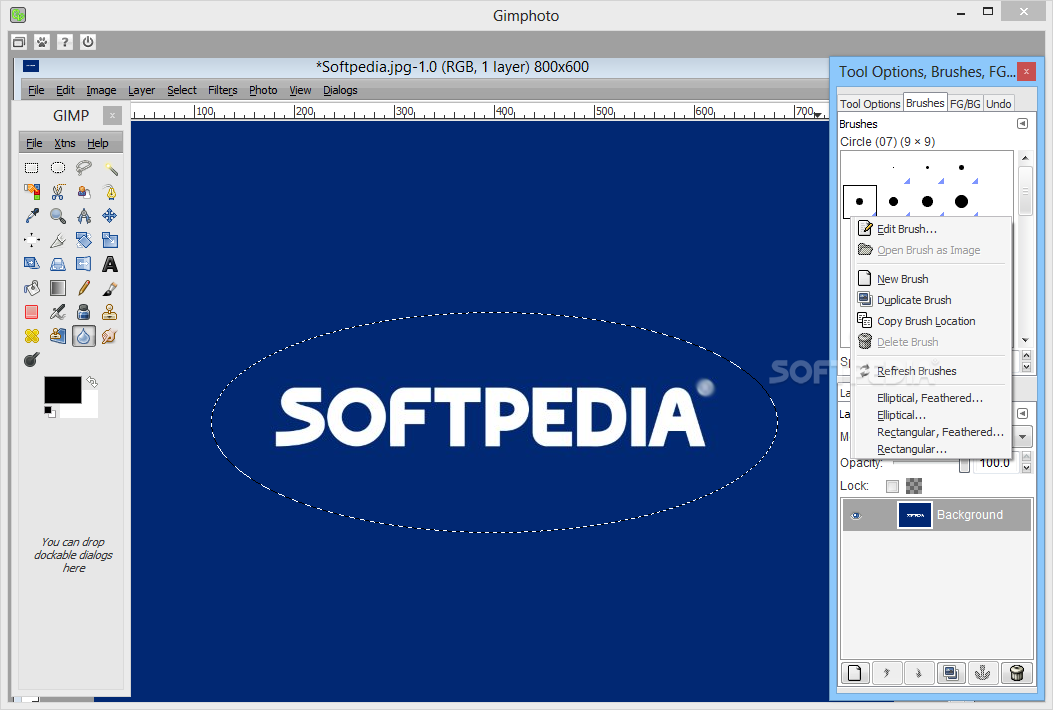Viewport: 1053px width, 710px height.
Task: Choose the Paintbrush tool
Action: click(110, 288)
